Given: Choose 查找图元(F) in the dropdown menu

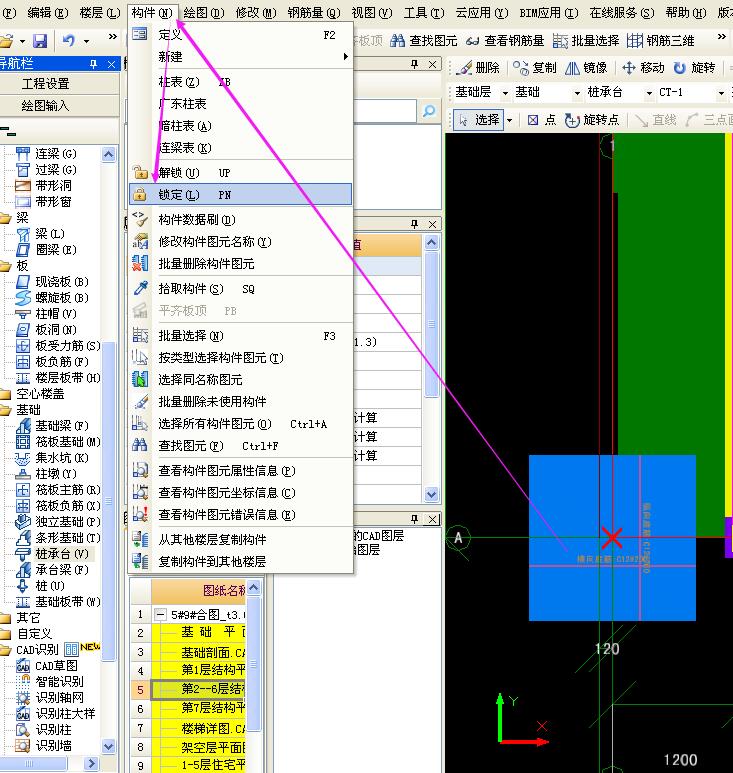Looking at the screenshot, I should pos(241,446).
